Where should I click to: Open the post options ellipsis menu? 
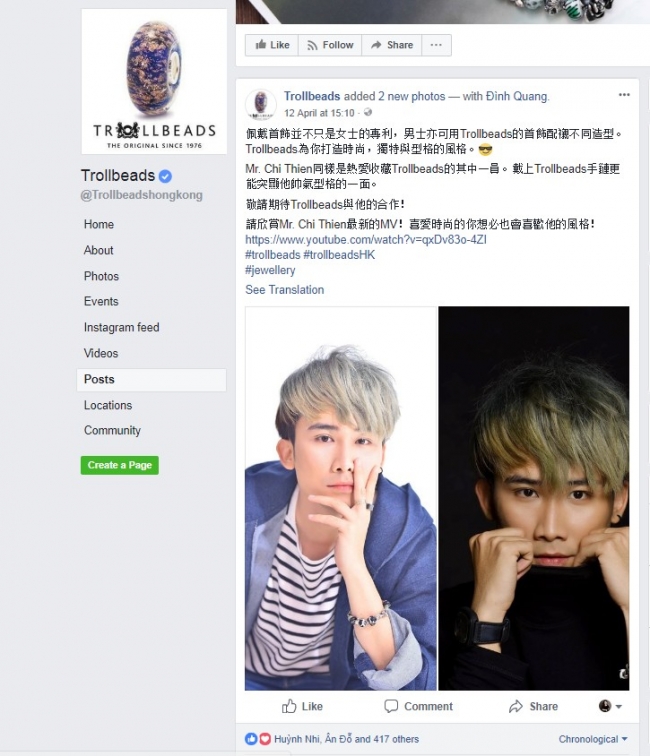point(624,95)
